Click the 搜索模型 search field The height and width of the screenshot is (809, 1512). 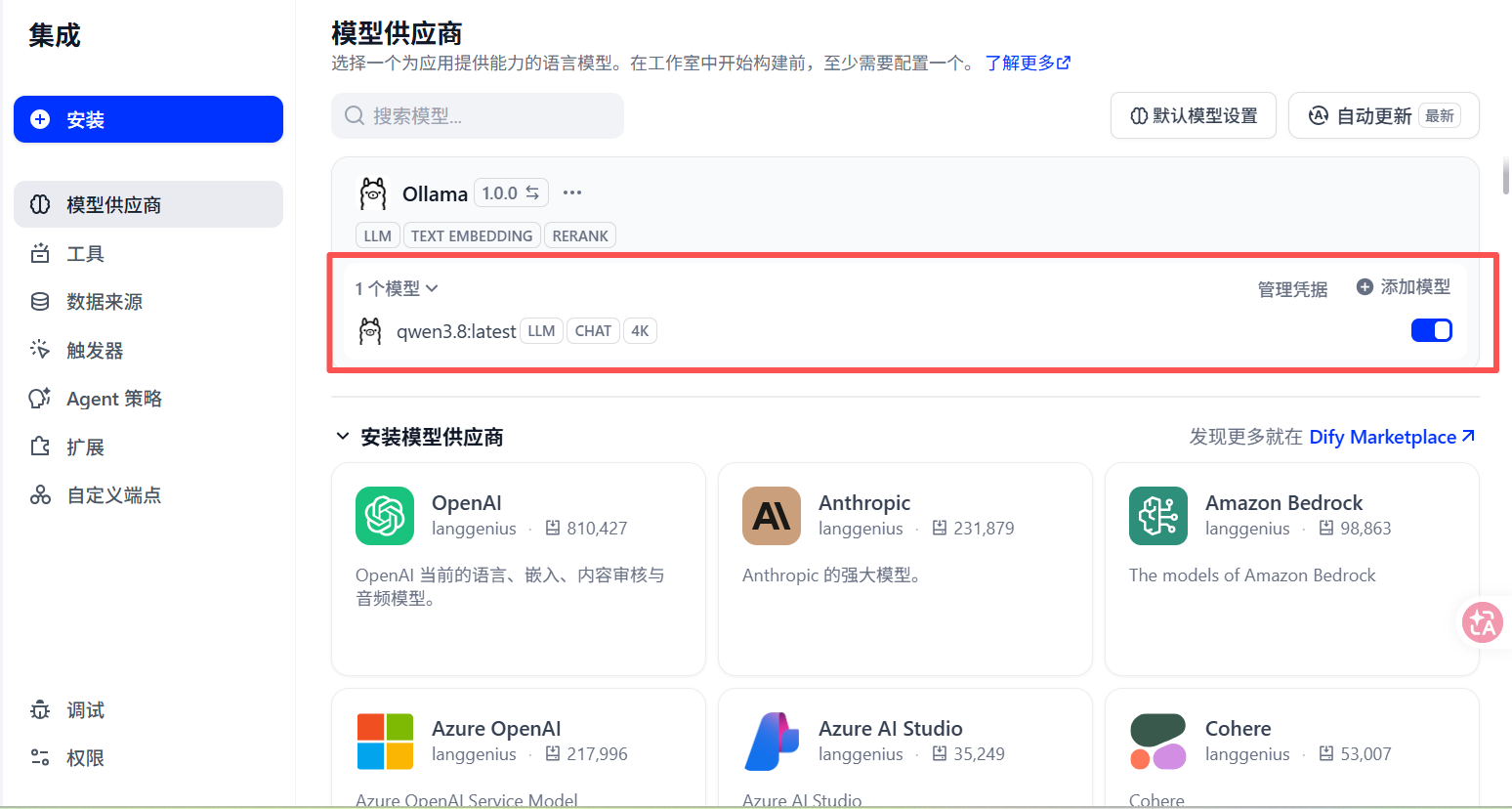[x=478, y=115]
